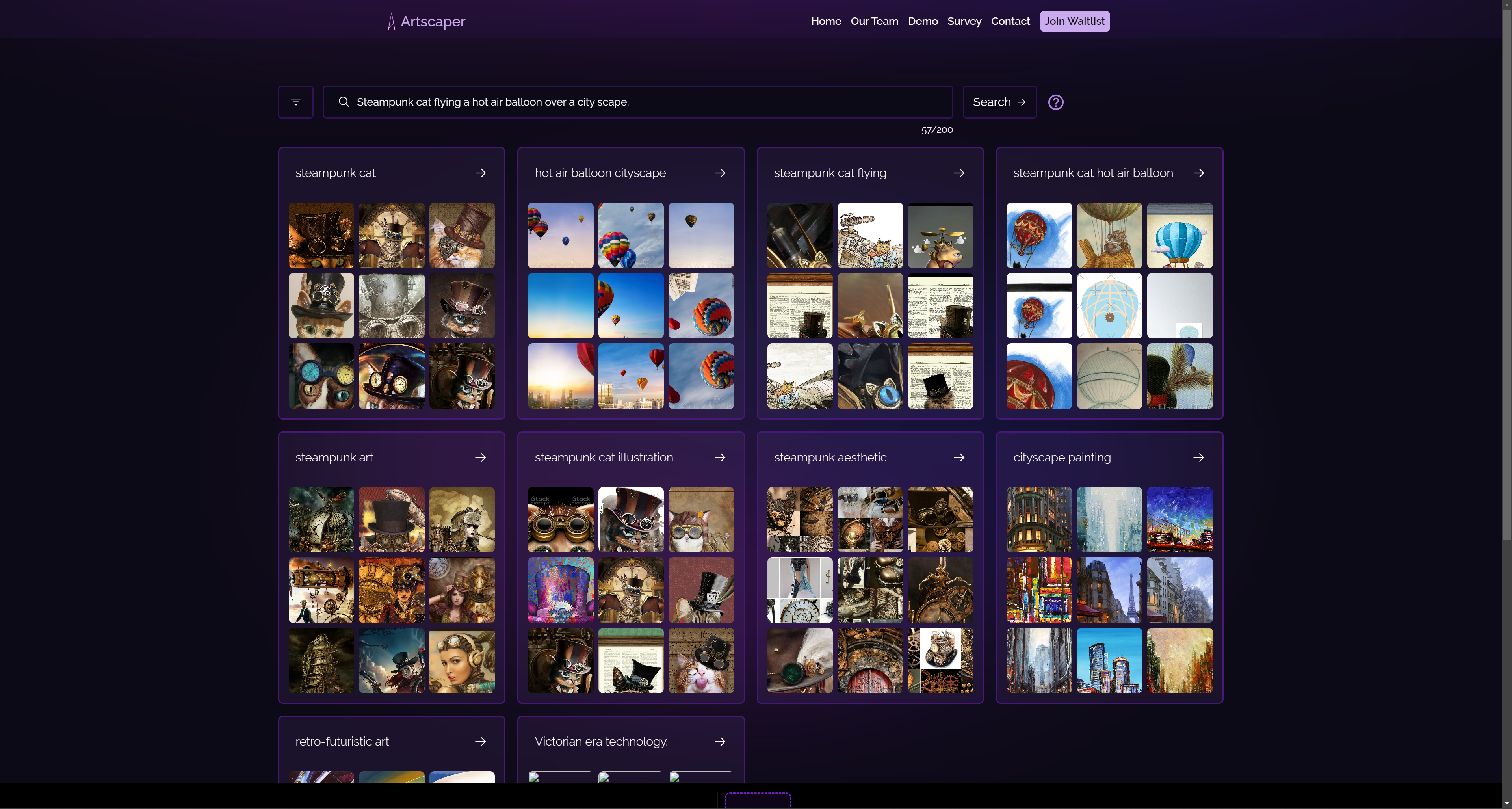Expand retro-futuristic art category arrow
Image resolution: width=1512 pixels, height=809 pixels.
(480, 742)
